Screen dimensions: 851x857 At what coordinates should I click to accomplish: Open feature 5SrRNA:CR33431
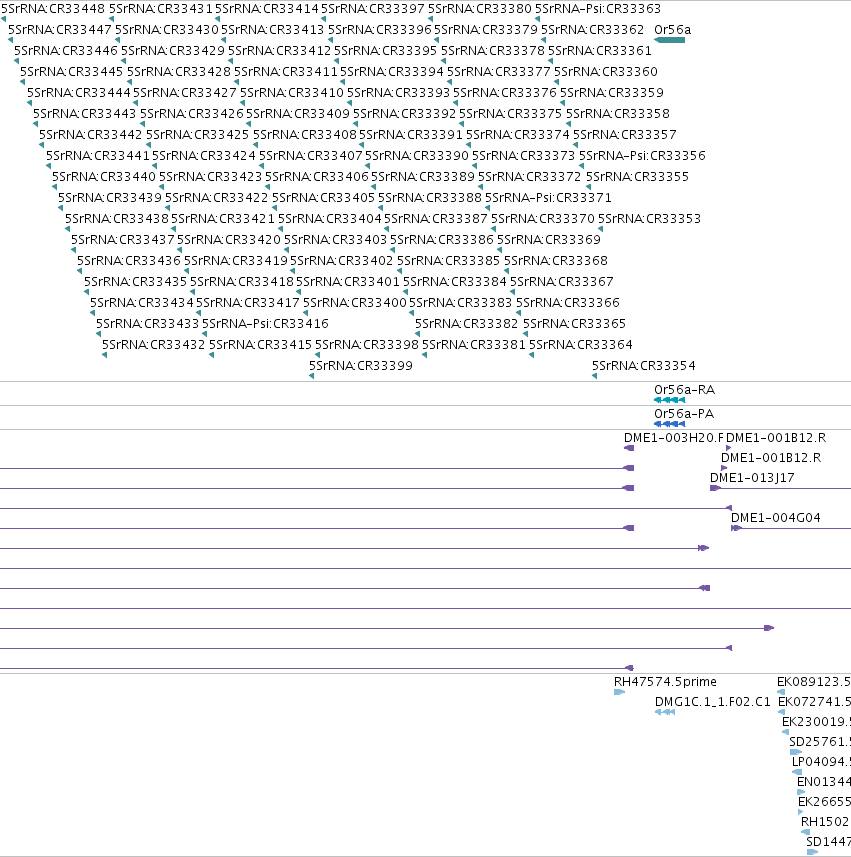point(161,9)
